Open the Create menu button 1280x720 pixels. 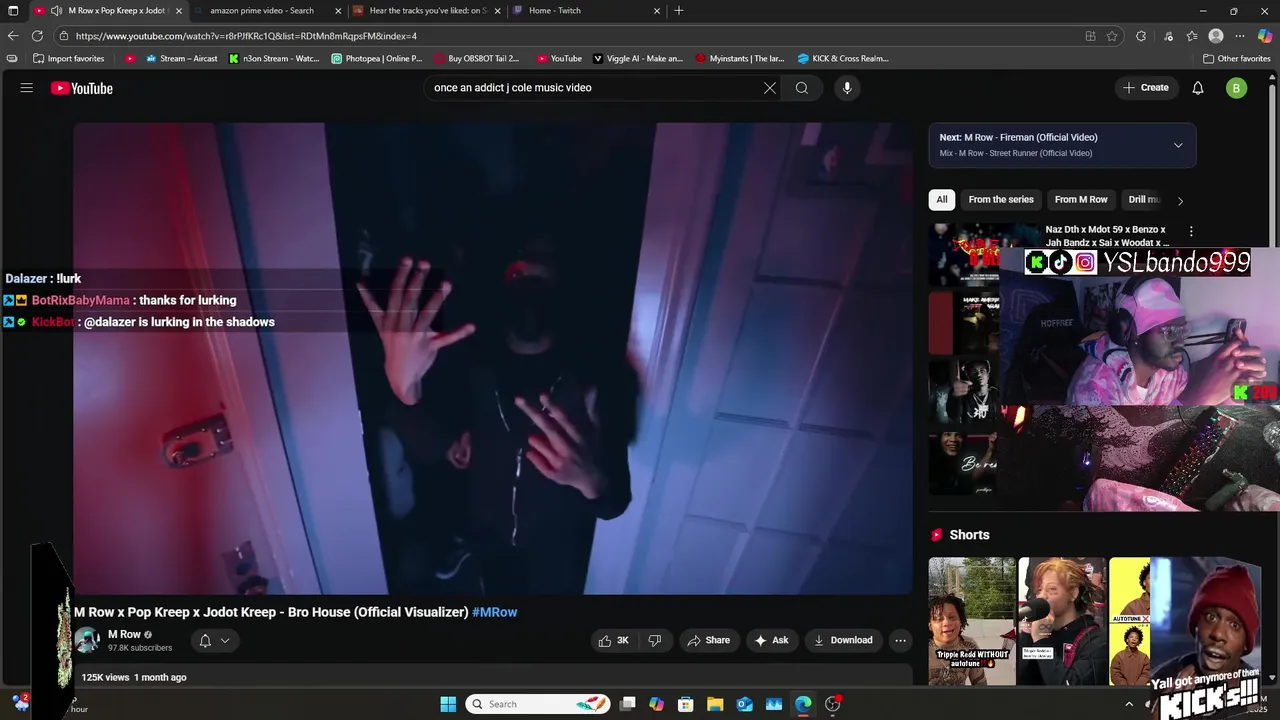coord(1146,88)
